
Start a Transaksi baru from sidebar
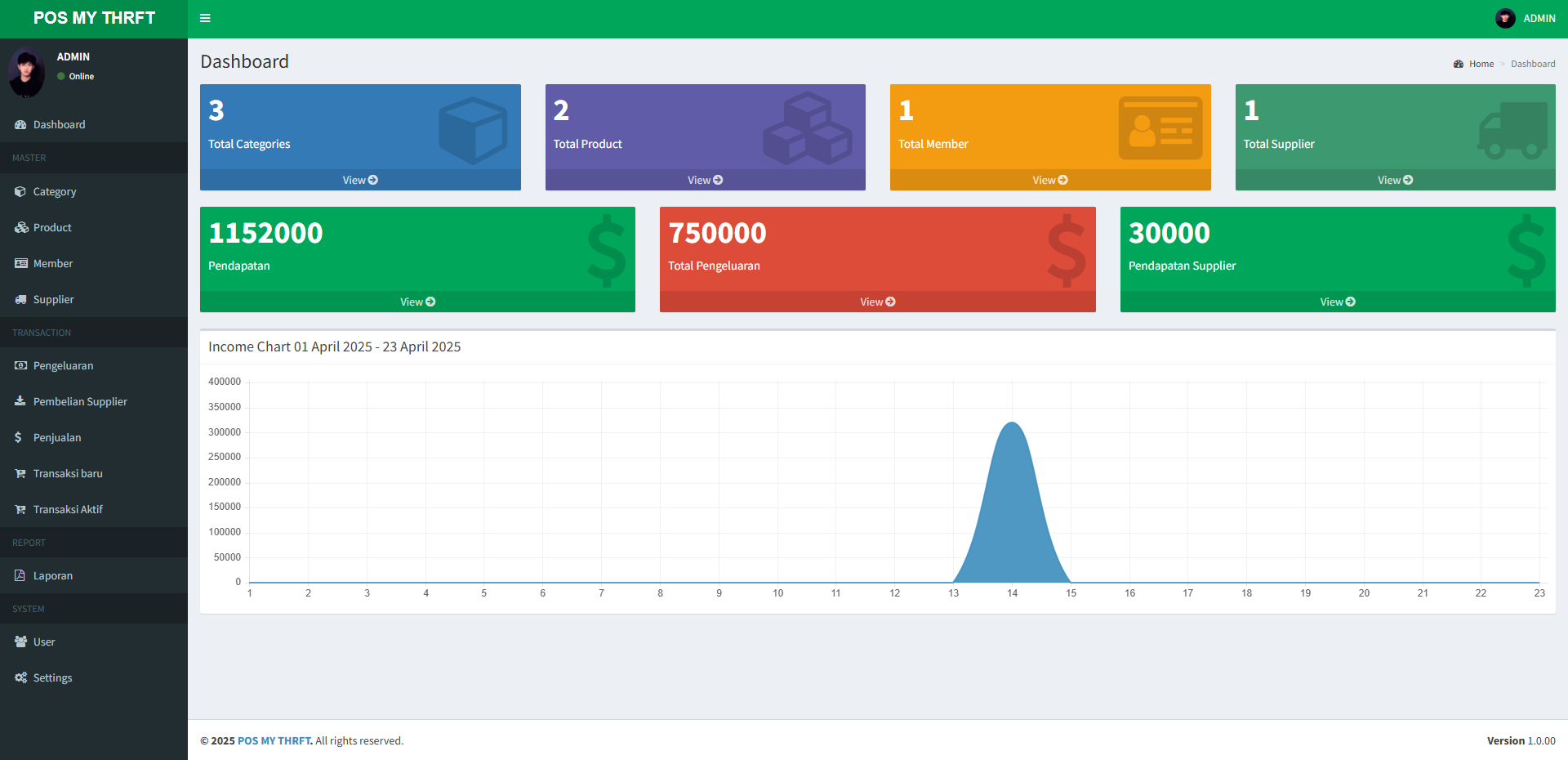(x=68, y=474)
